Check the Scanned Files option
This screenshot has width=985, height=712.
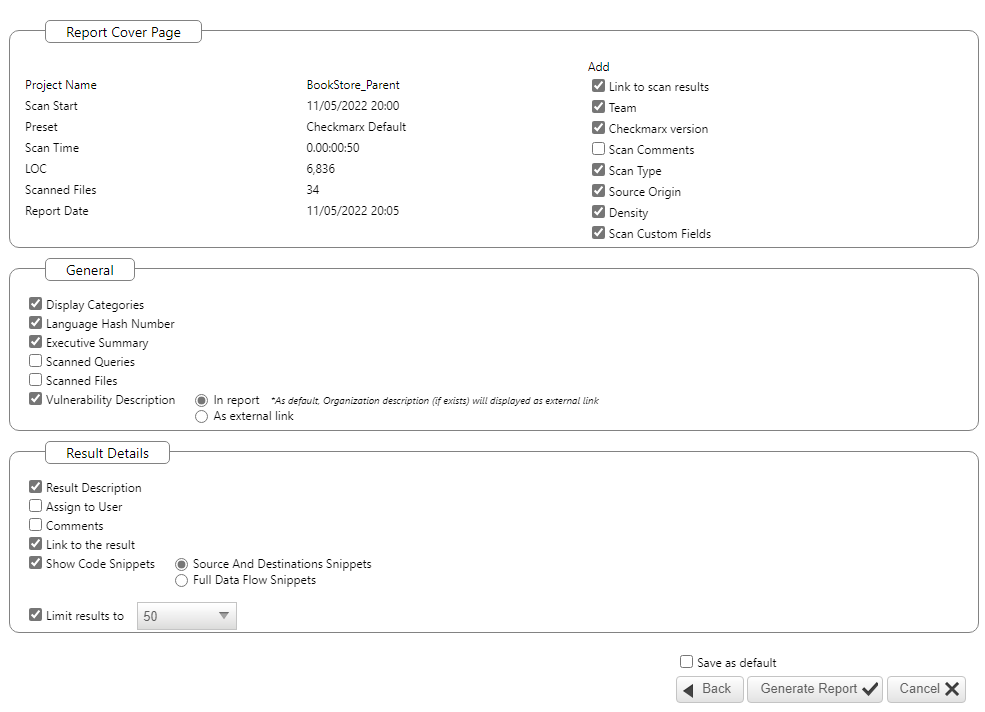36,380
